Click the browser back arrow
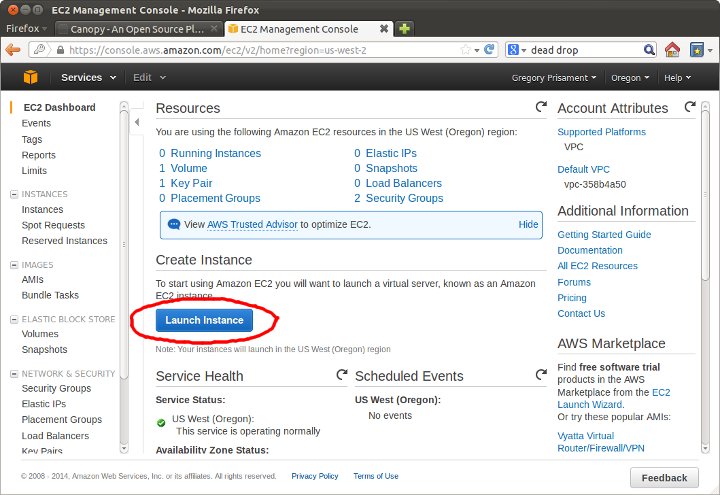720x495 pixels. point(13,50)
